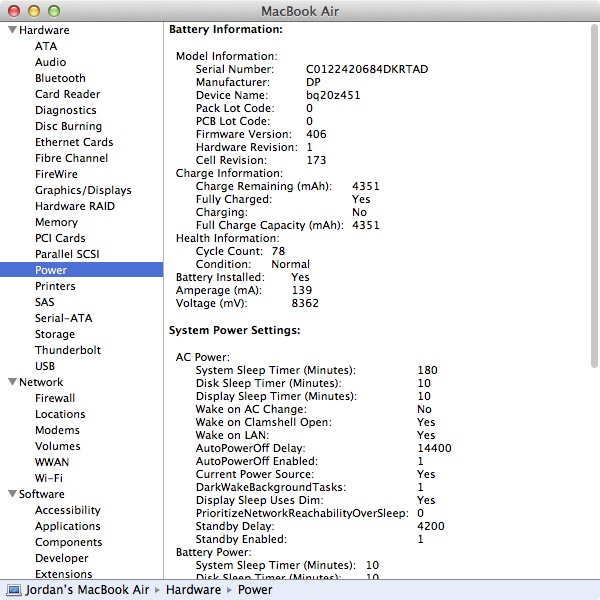Click Standby Delay value 4200
The image size is (600, 600).
pos(431,526)
